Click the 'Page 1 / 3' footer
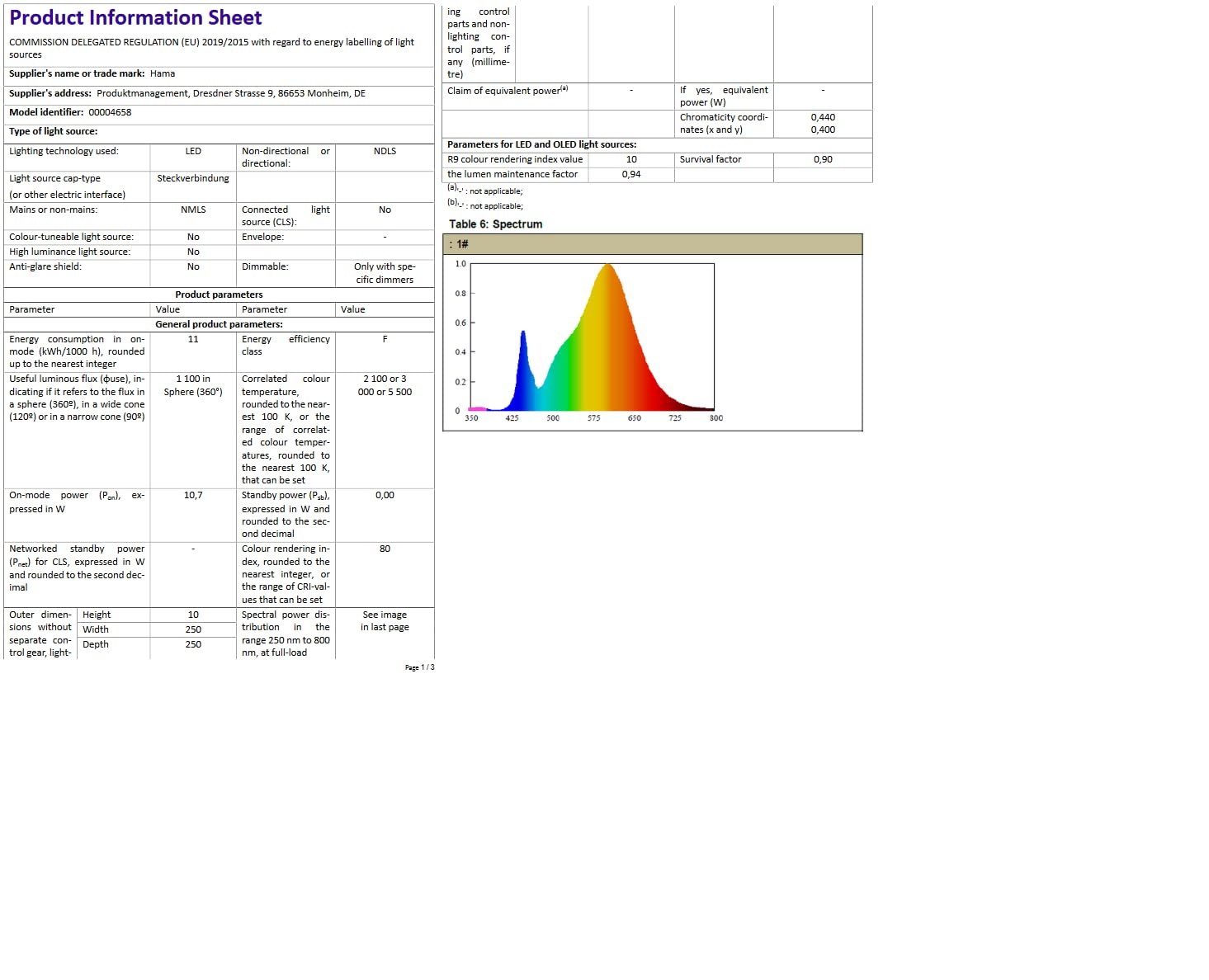1209x980 pixels. point(419,667)
